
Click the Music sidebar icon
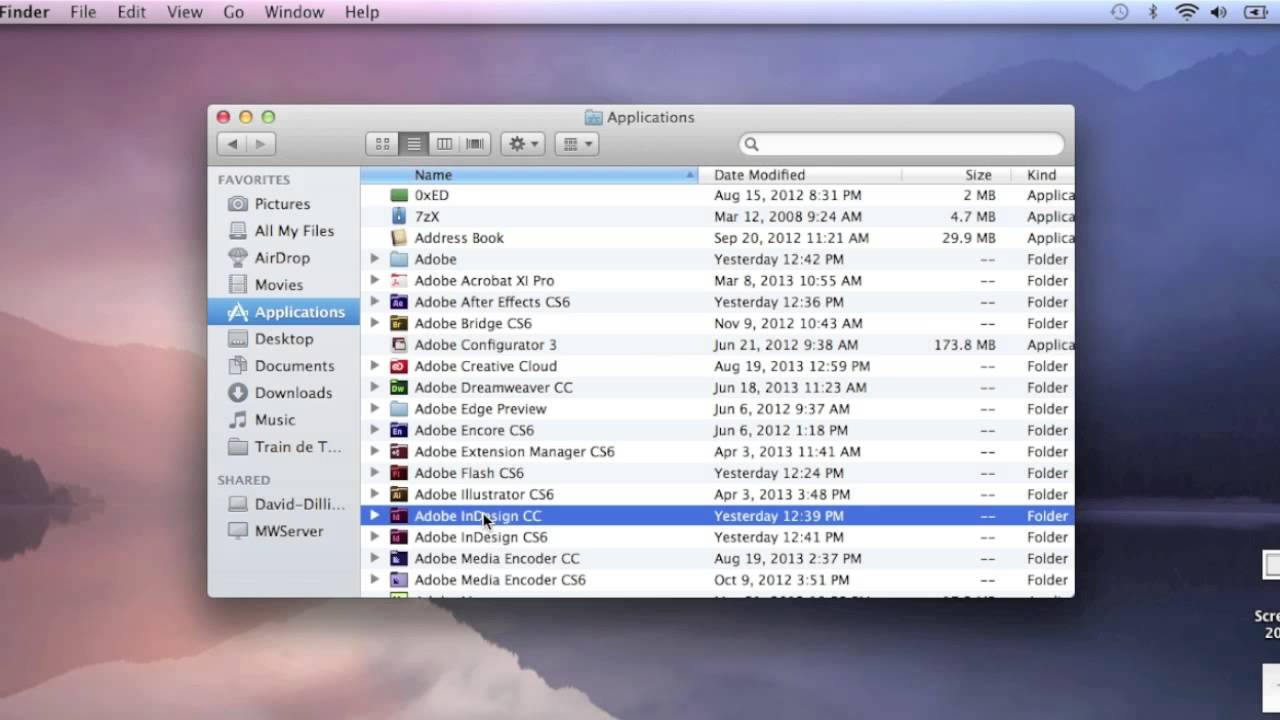[237, 420]
